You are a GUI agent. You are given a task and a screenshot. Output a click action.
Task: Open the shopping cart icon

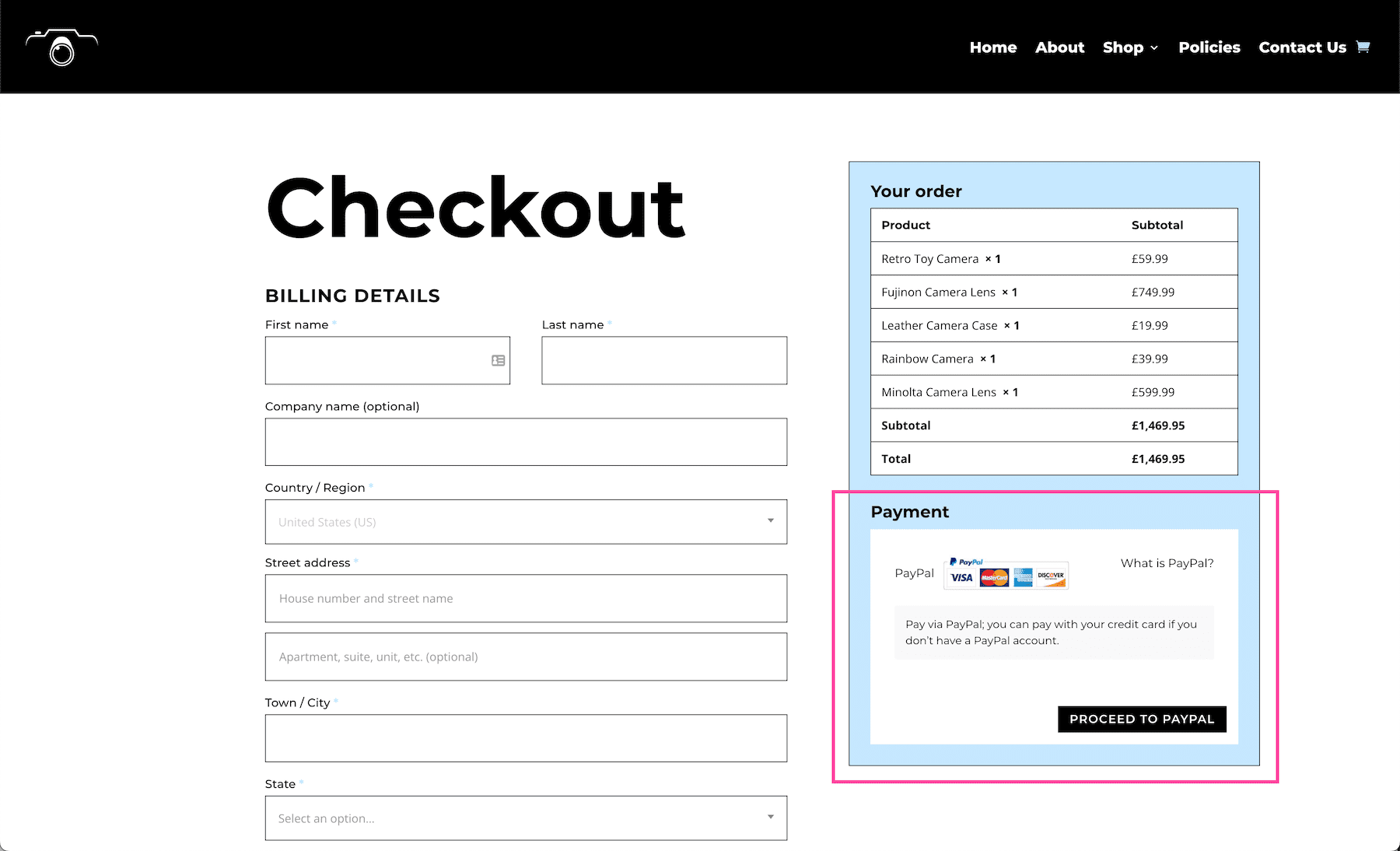1363,47
